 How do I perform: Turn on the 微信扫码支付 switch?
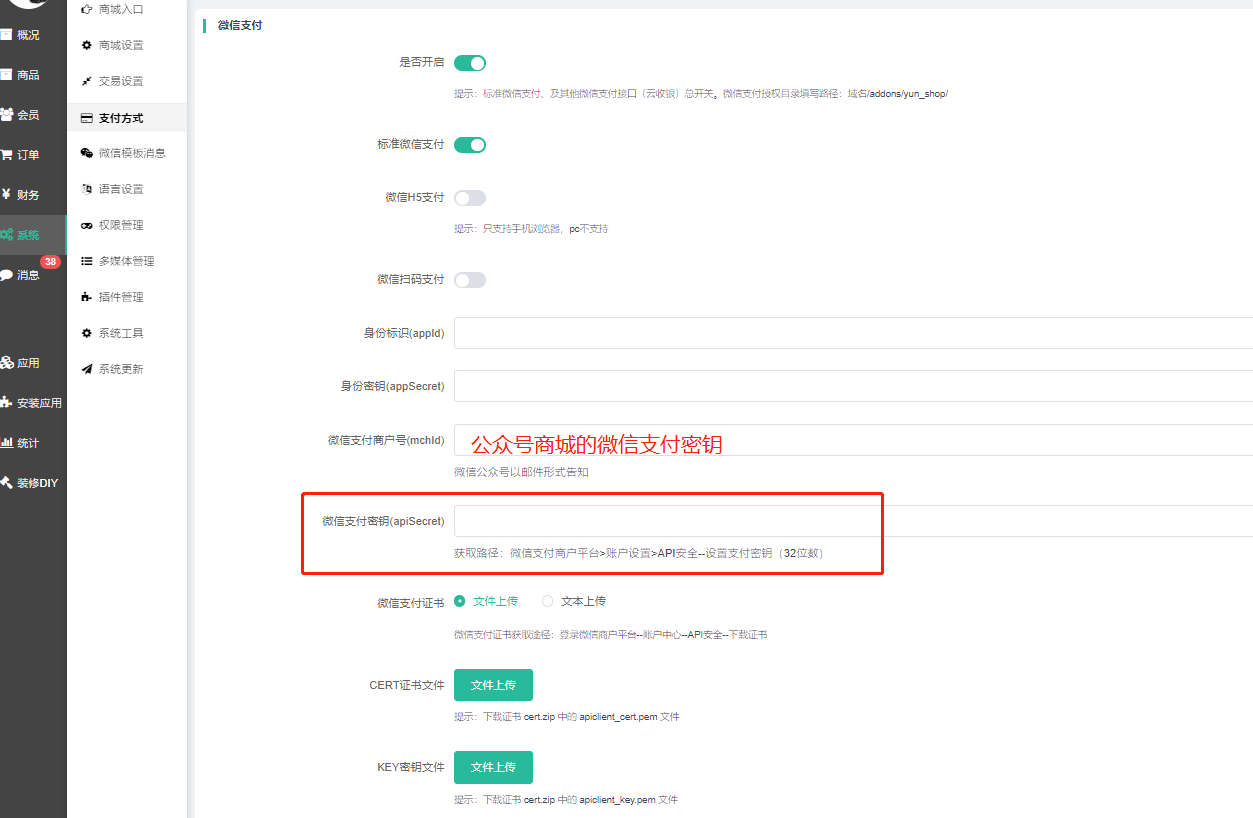[x=470, y=280]
